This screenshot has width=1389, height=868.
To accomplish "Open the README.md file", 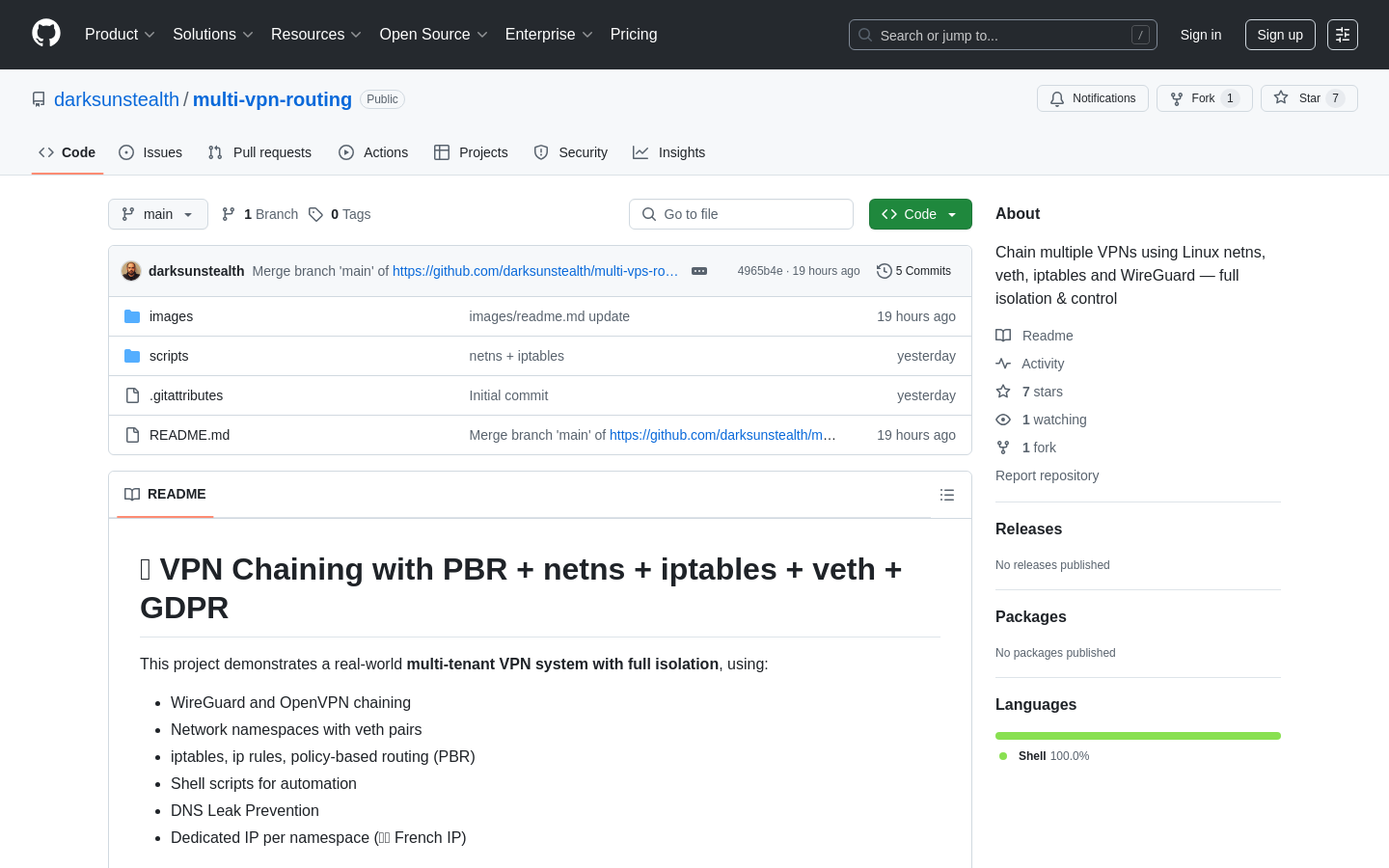I will click(x=189, y=435).
